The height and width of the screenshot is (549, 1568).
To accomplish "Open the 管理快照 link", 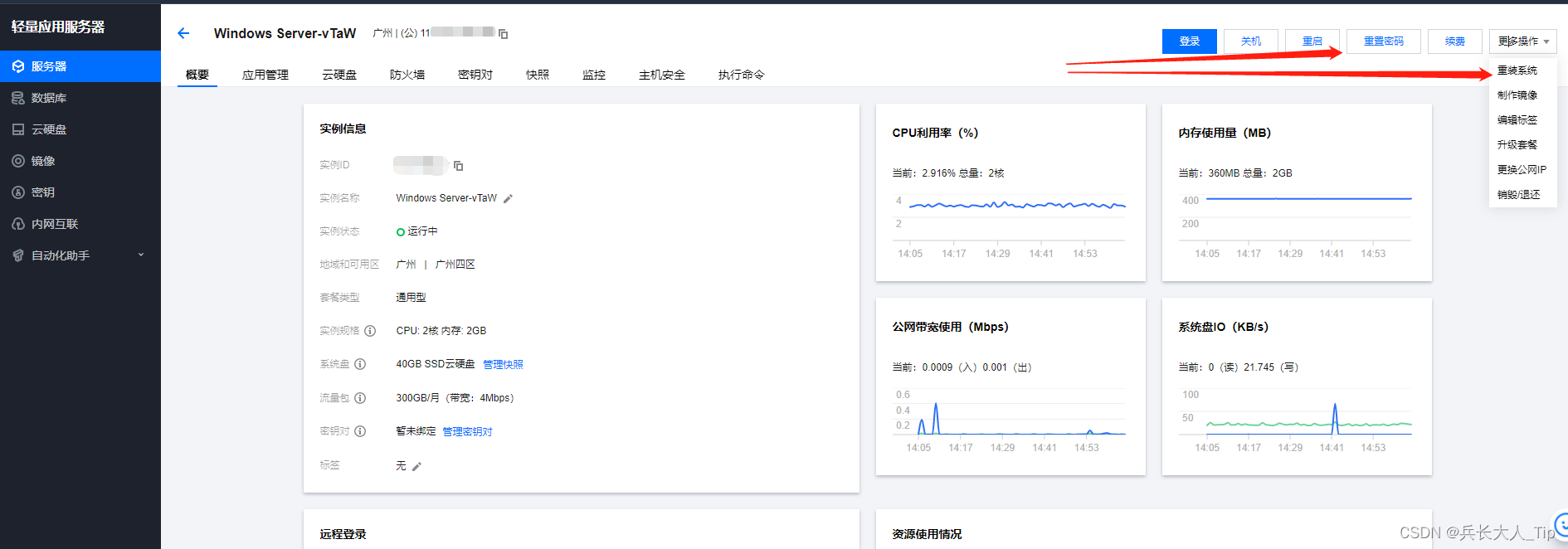I will (x=503, y=364).
